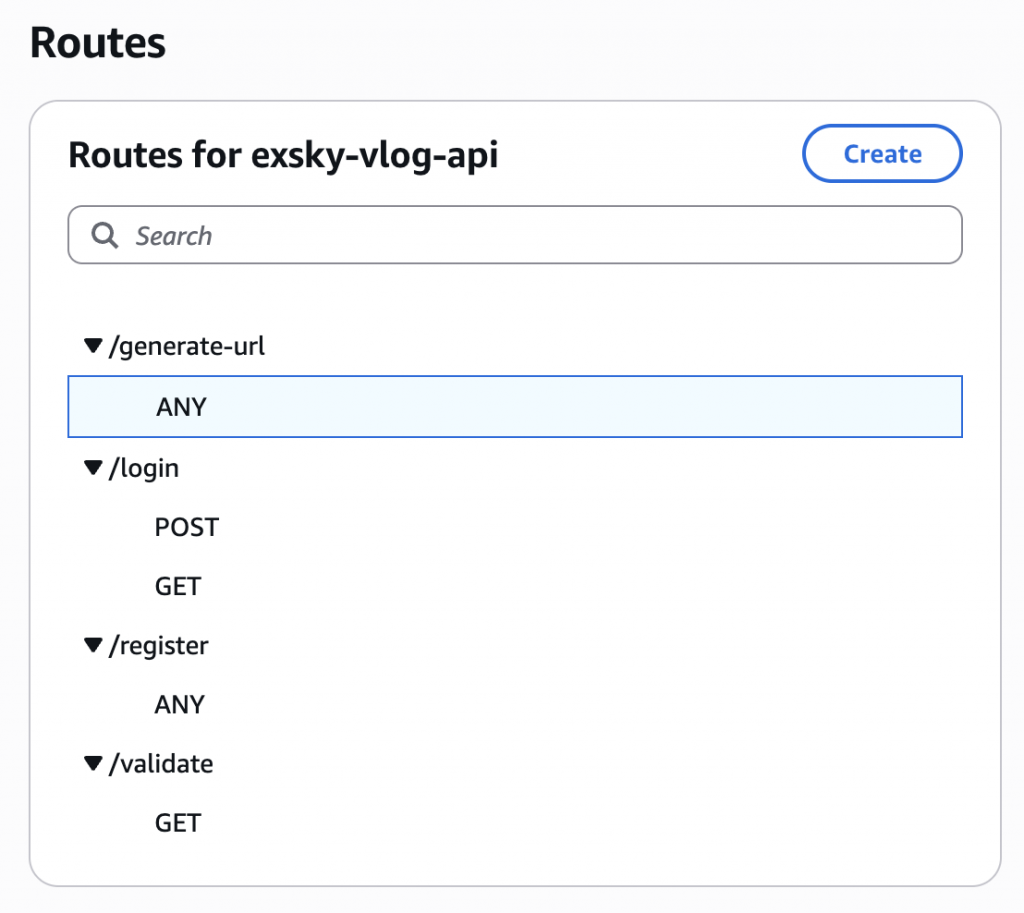Image resolution: width=1024 pixels, height=913 pixels.
Task: Click the /login route label
Action: (x=144, y=467)
